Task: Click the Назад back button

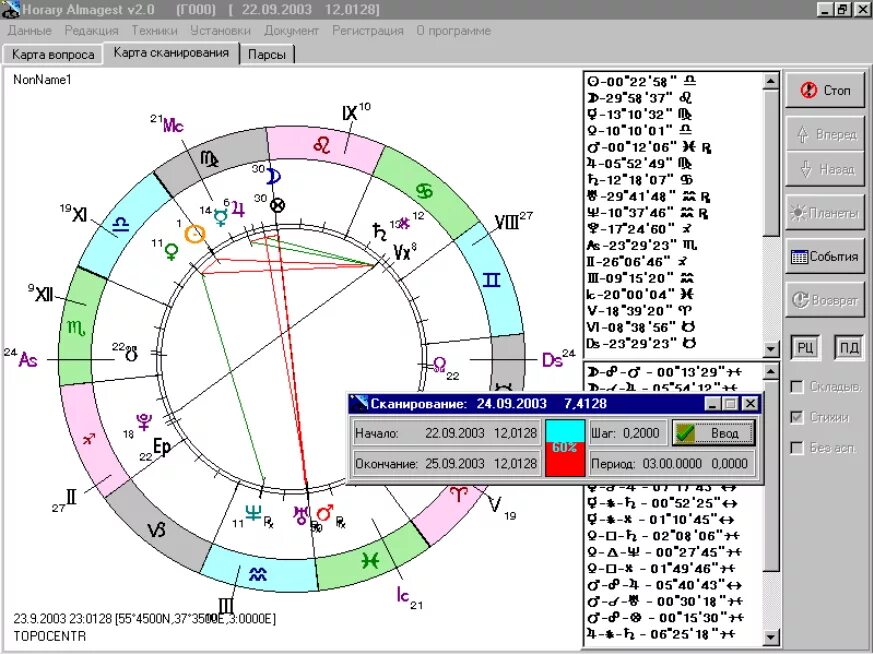Action: click(x=825, y=169)
